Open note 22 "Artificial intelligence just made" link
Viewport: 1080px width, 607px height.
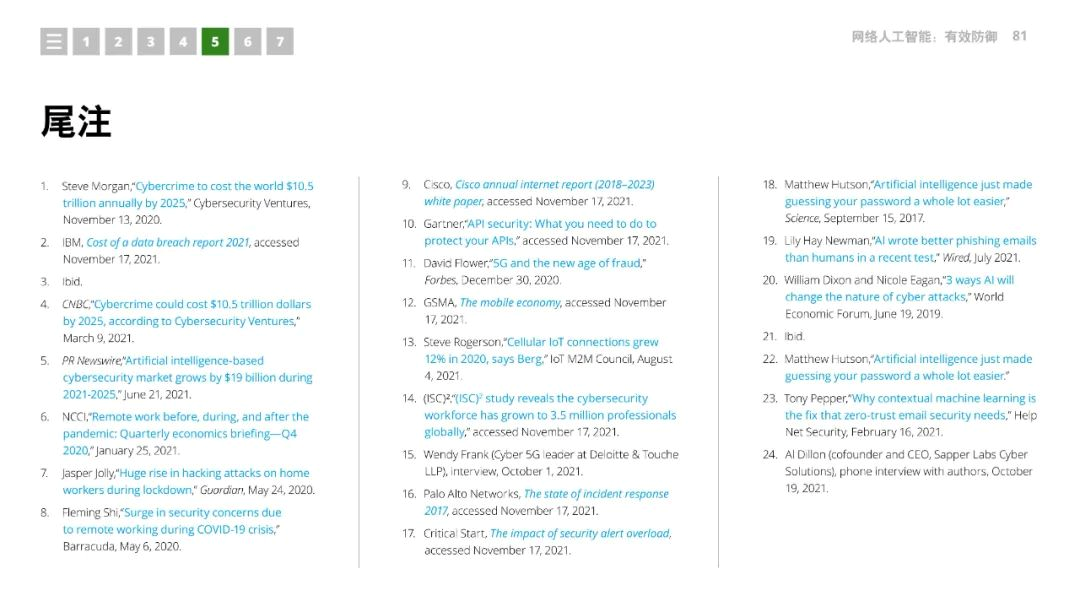(x=953, y=359)
